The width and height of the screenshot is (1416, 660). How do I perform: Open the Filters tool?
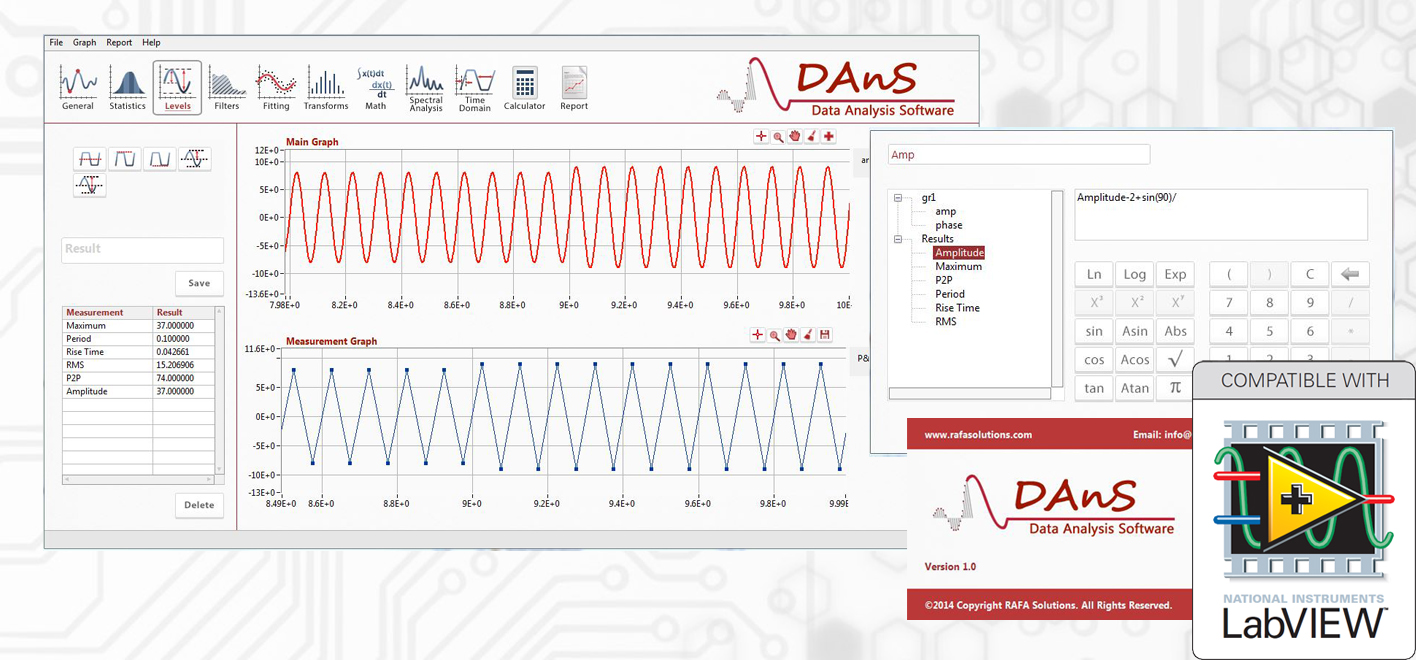[x=227, y=88]
